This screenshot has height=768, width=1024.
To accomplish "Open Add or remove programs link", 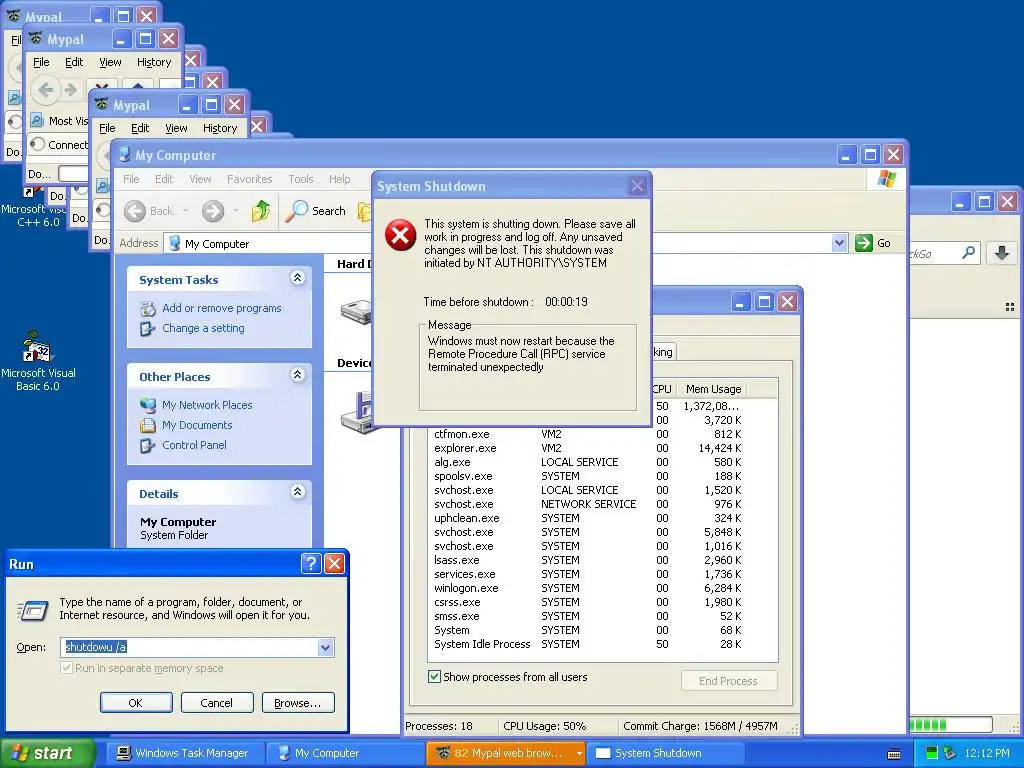I will pyautogui.click(x=221, y=308).
